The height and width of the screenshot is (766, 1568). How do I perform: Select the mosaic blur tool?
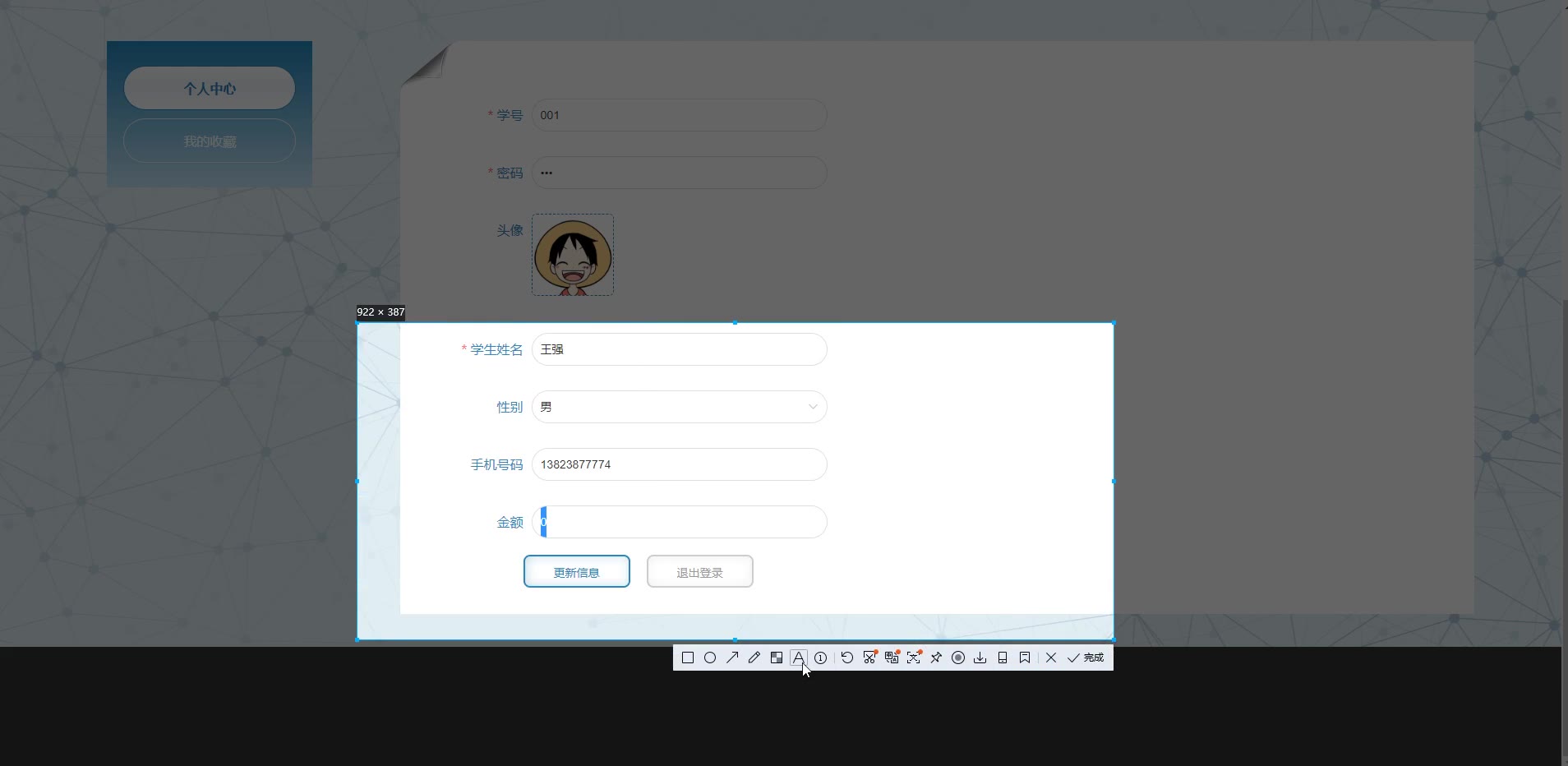pyautogui.click(x=777, y=658)
